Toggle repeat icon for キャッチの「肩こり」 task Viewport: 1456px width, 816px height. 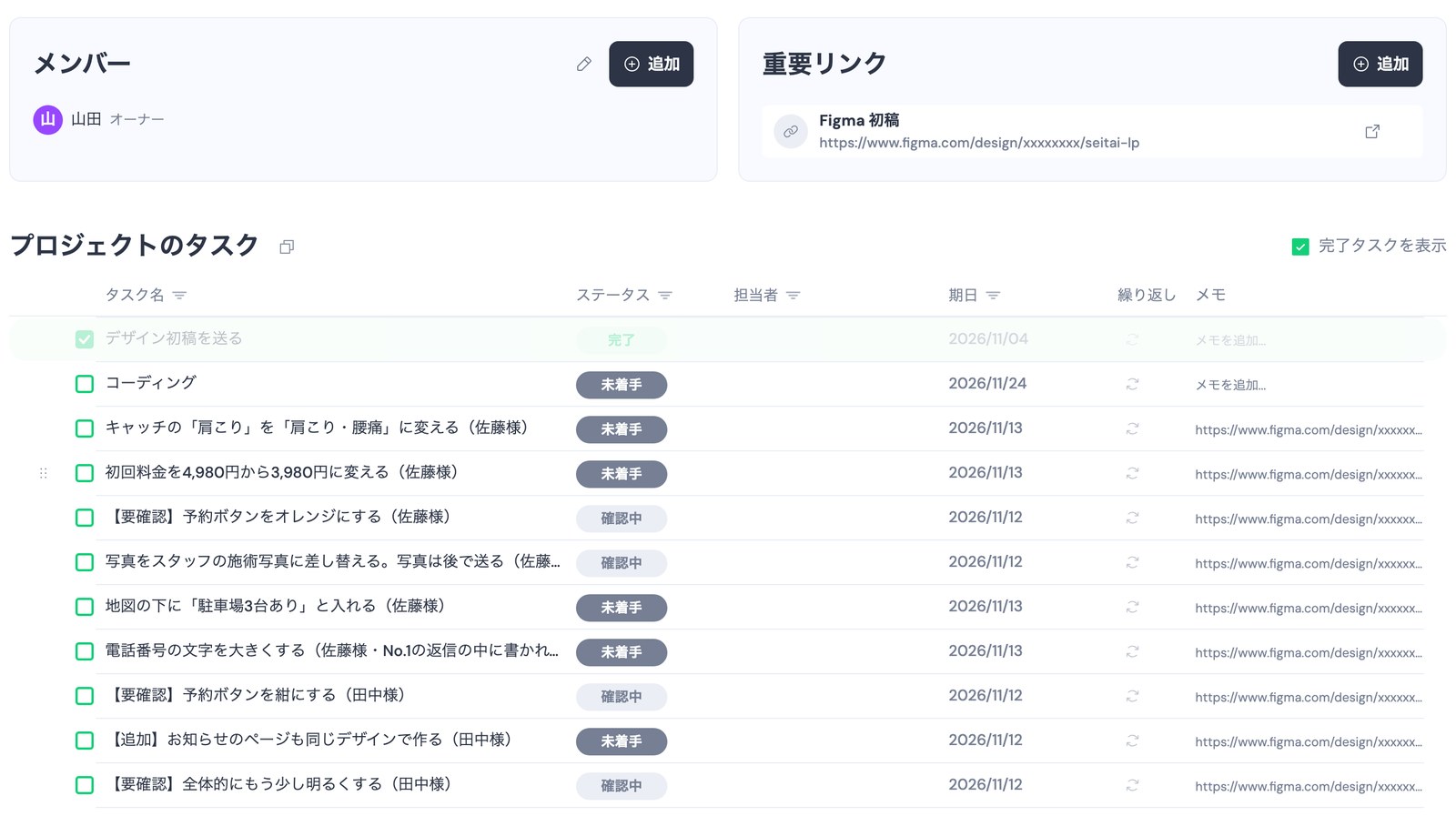pos(1132,428)
